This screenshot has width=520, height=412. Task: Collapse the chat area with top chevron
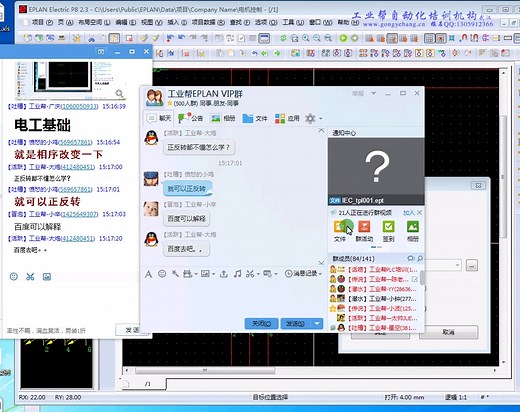321,130
